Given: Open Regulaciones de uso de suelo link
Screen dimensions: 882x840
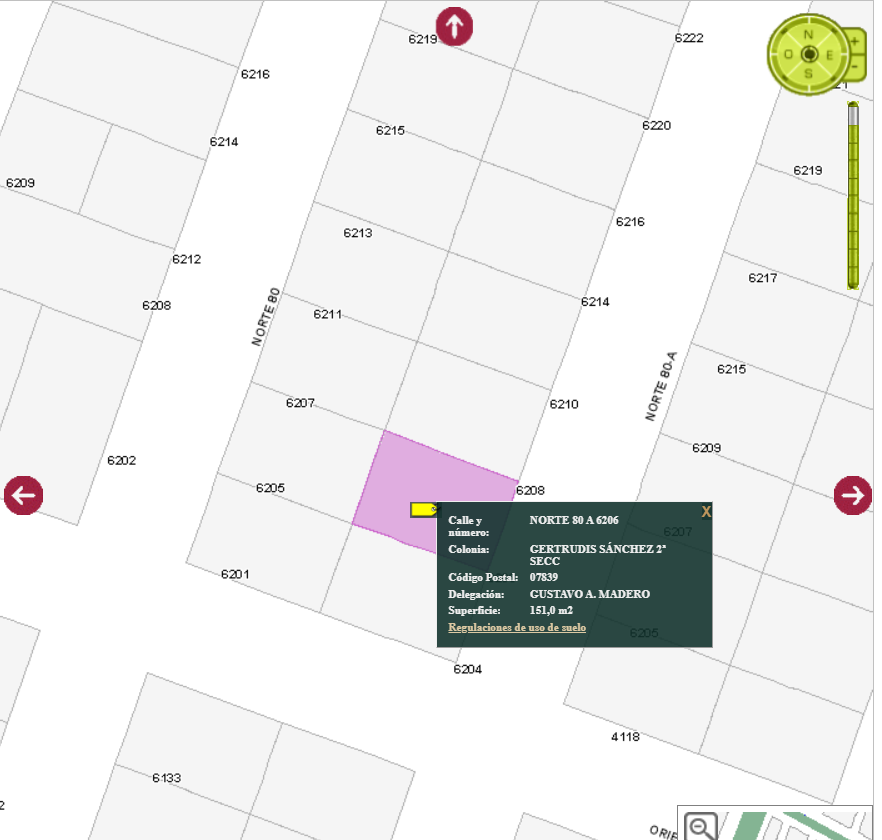Looking at the screenshot, I should [x=517, y=628].
